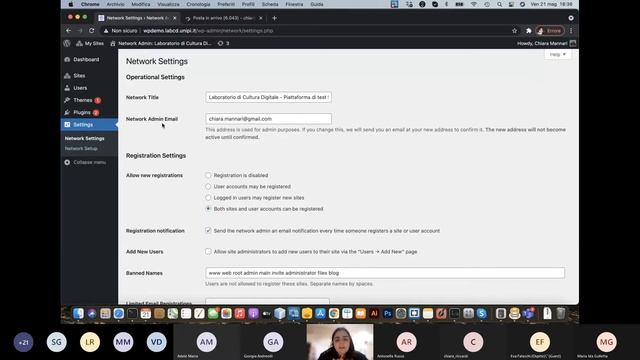Expand the Help dropdown tab
The height and width of the screenshot is (360, 640).
coord(558,54)
